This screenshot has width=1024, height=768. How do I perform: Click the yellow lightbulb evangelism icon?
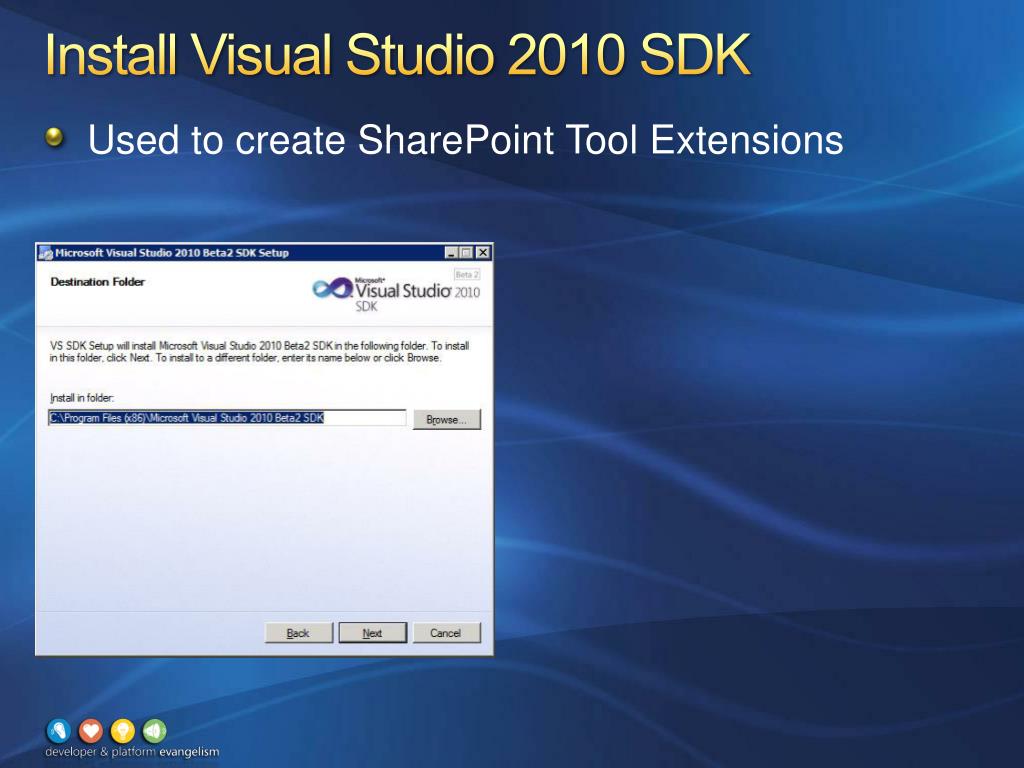click(123, 731)
